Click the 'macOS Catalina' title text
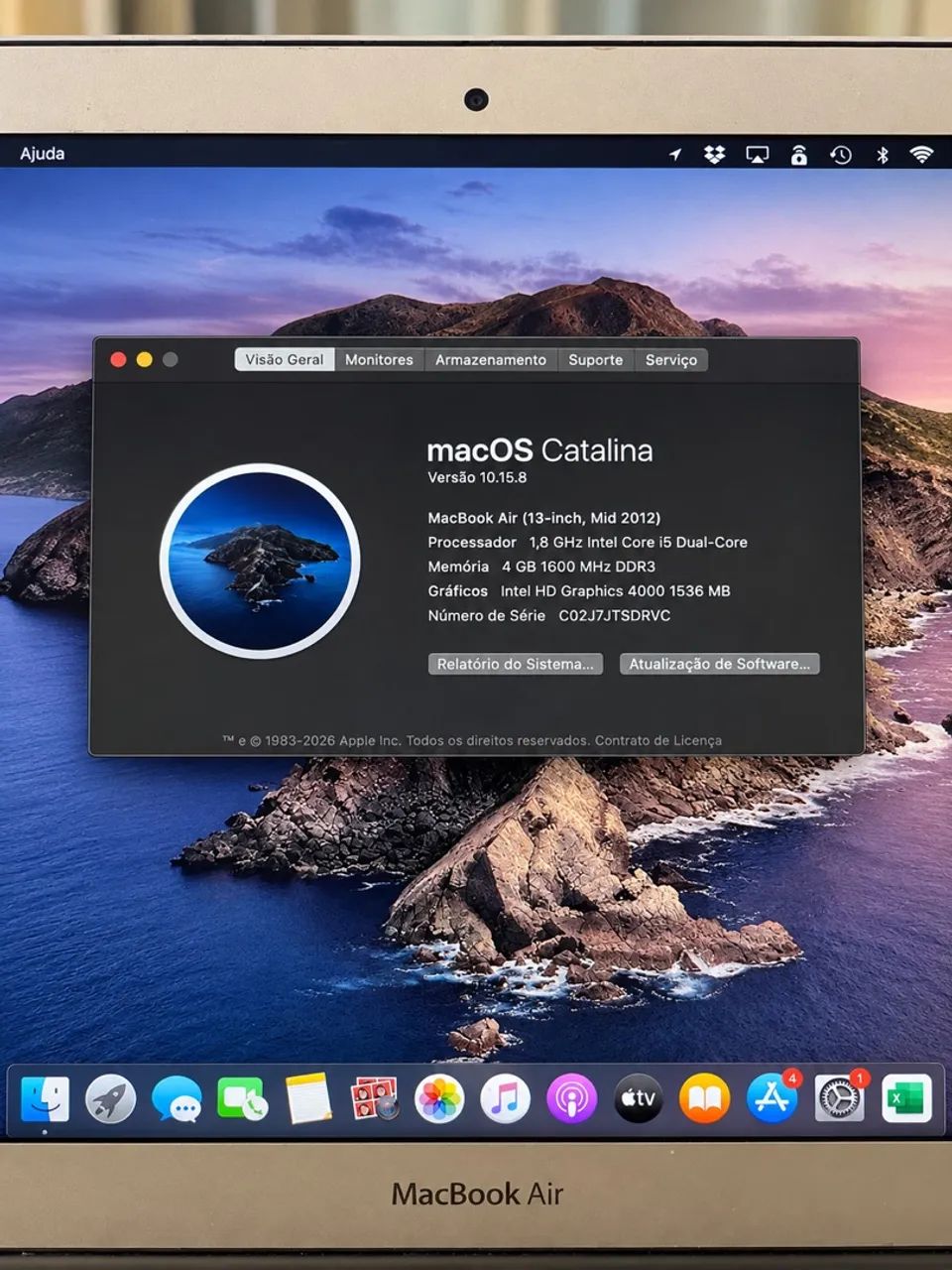This screenshot has width=952, height=1270. pyautogui.click(x=540, y=450)
